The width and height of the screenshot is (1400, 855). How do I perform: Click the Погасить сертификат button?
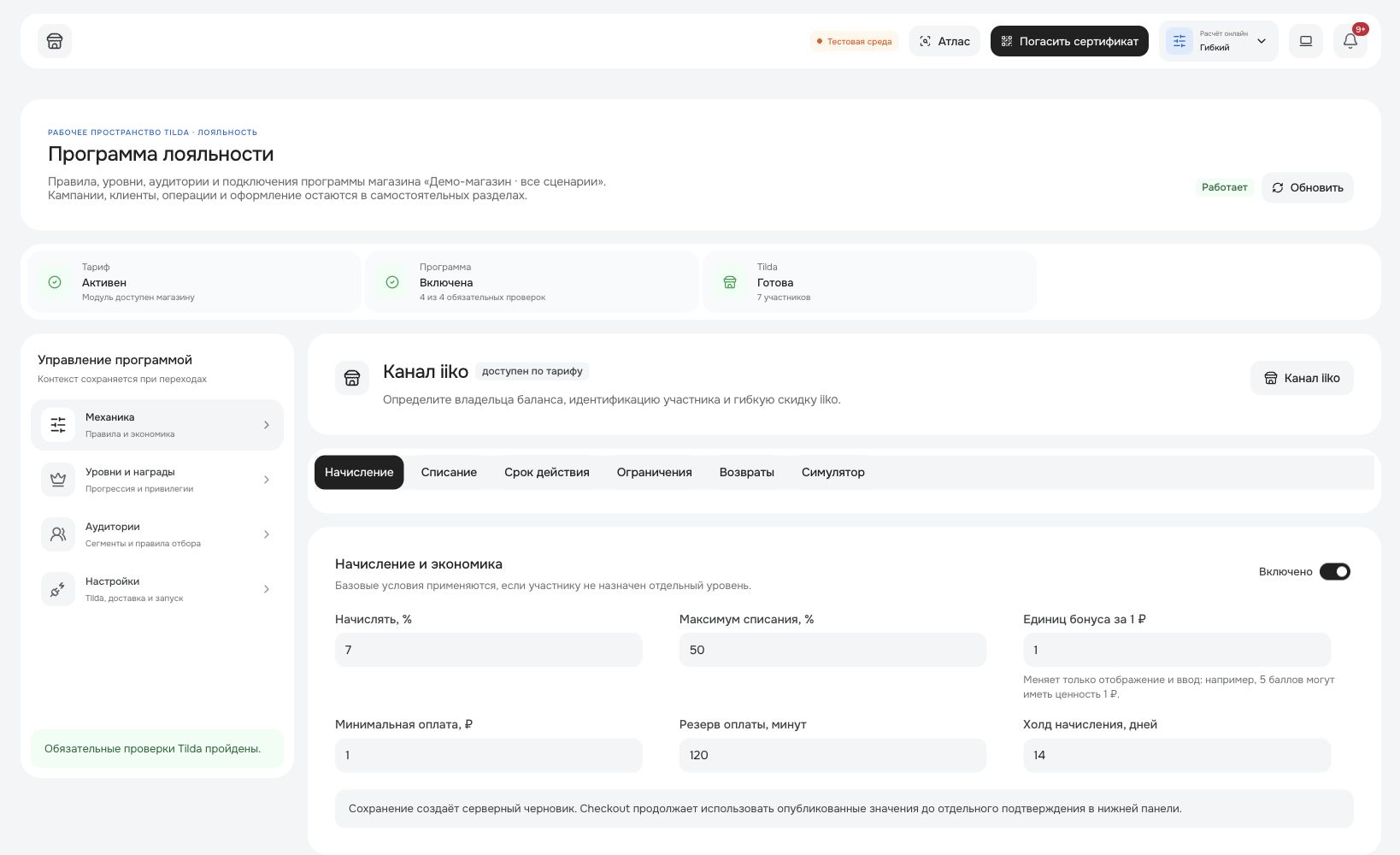[x=1069, y=41]
